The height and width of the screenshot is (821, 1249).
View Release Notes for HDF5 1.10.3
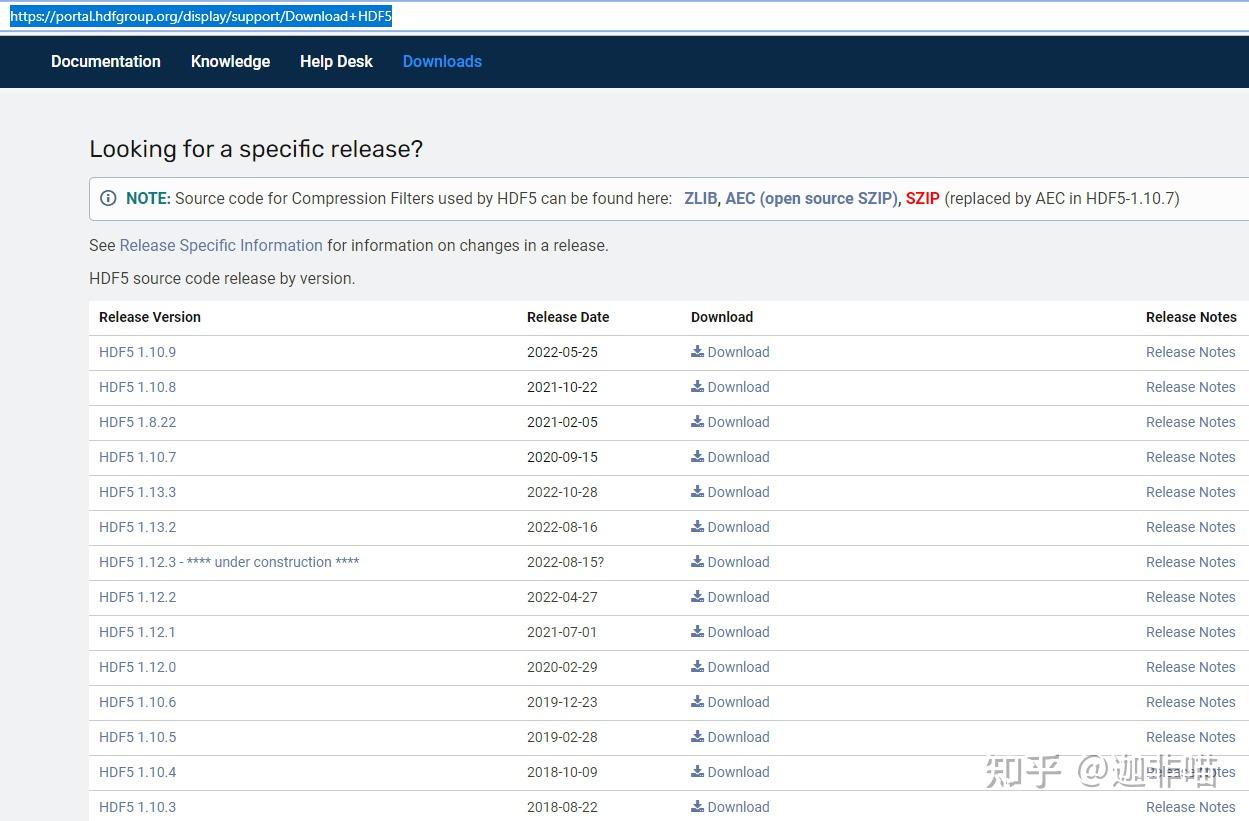coord(1190,807)
